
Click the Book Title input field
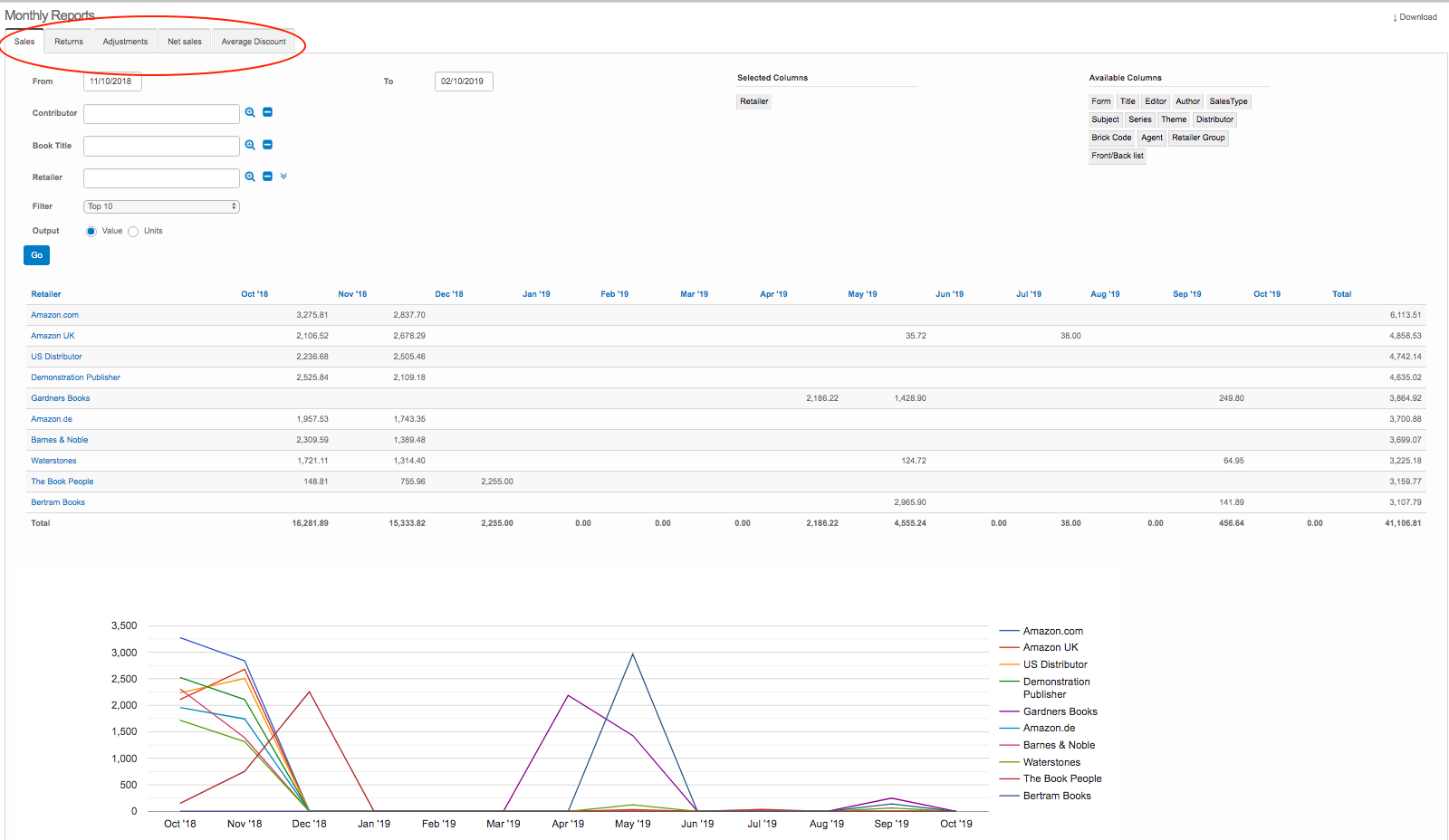click(161, 146)
